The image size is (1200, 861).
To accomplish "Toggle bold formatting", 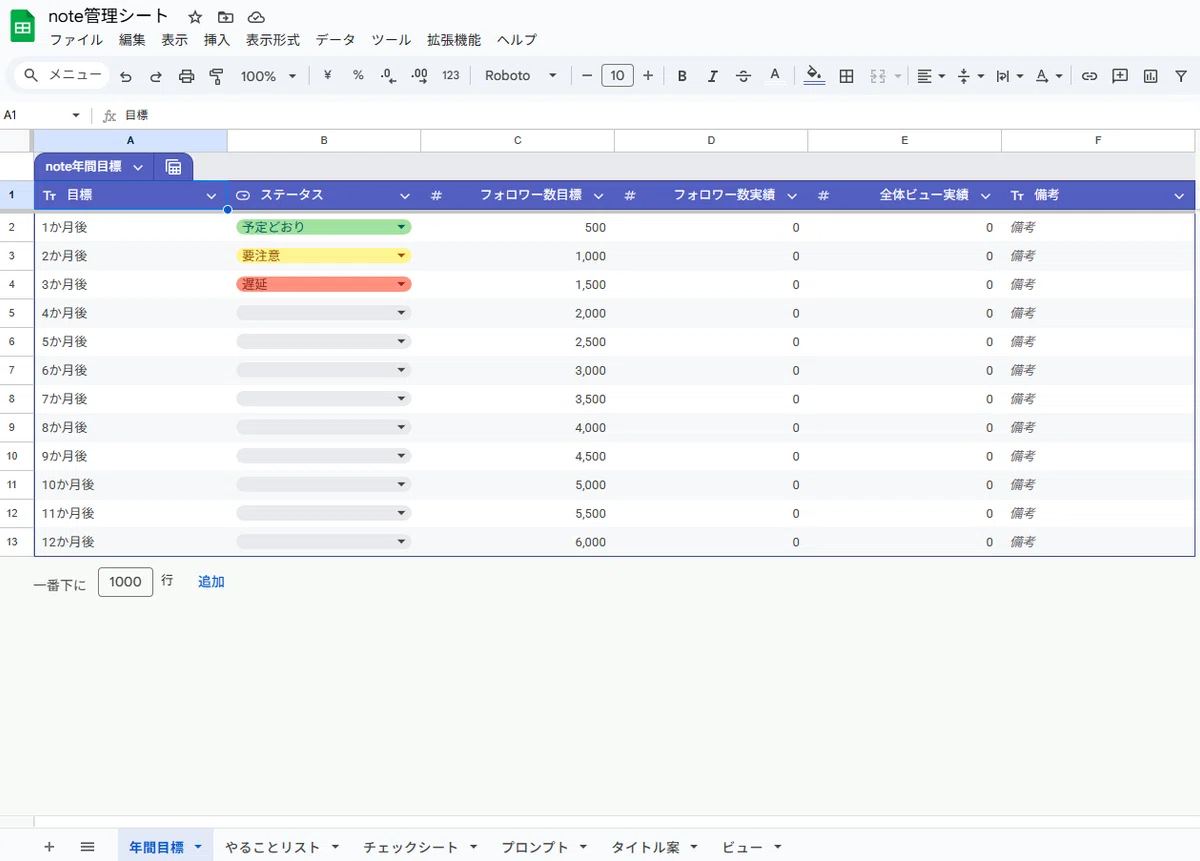I will coord(682,76).
